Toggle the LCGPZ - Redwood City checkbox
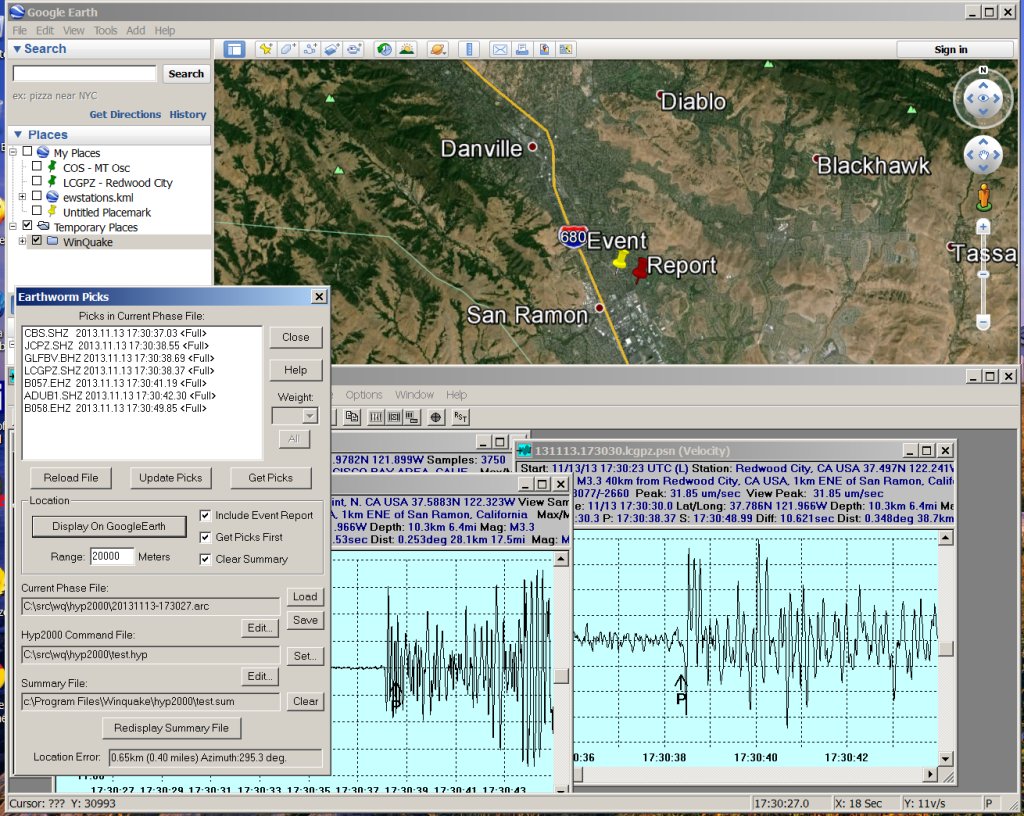Image resolution: width=1024 pixels, height=816 pixels. click(37, 181)
